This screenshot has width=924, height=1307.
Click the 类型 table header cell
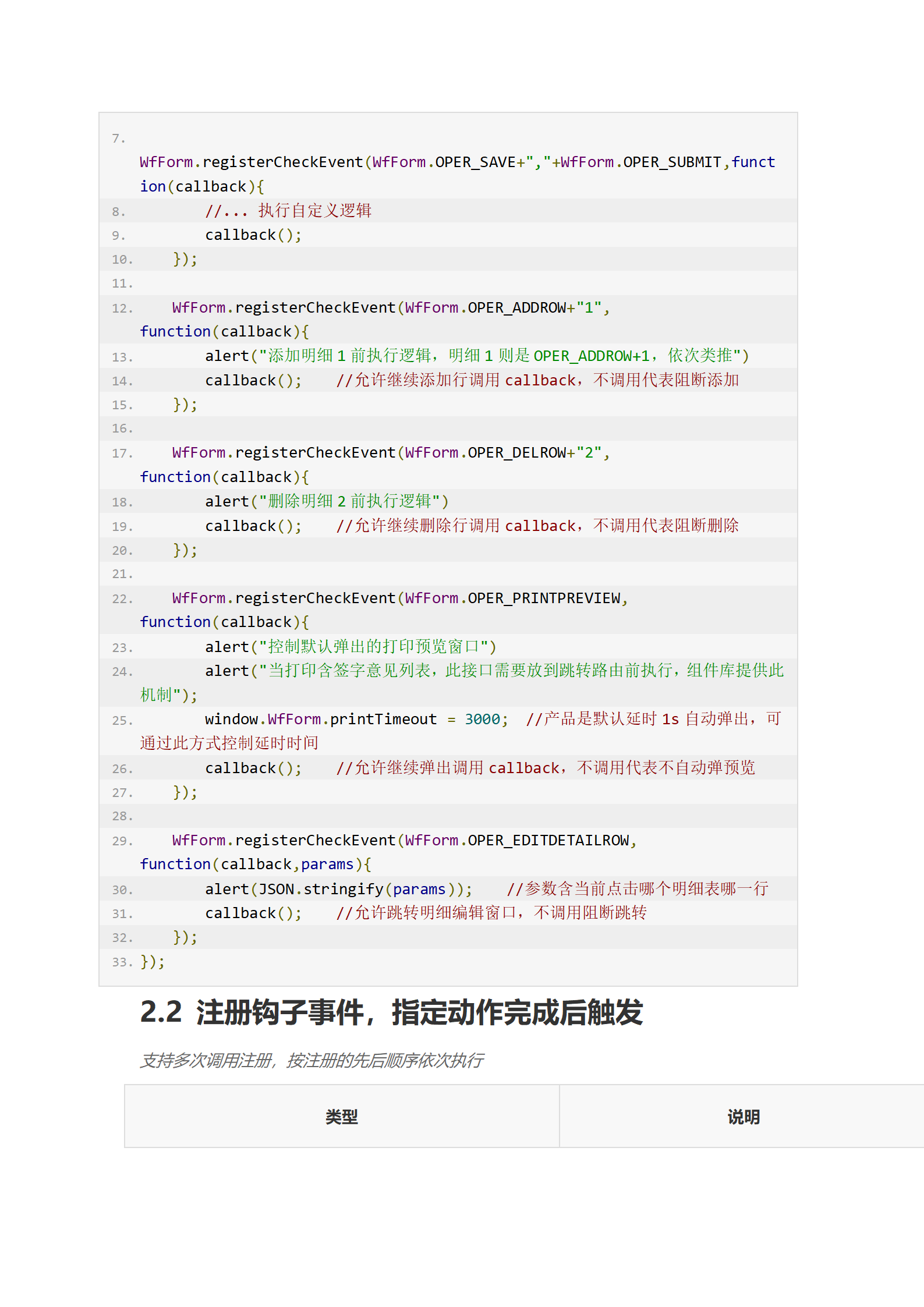pos(342,1117)
